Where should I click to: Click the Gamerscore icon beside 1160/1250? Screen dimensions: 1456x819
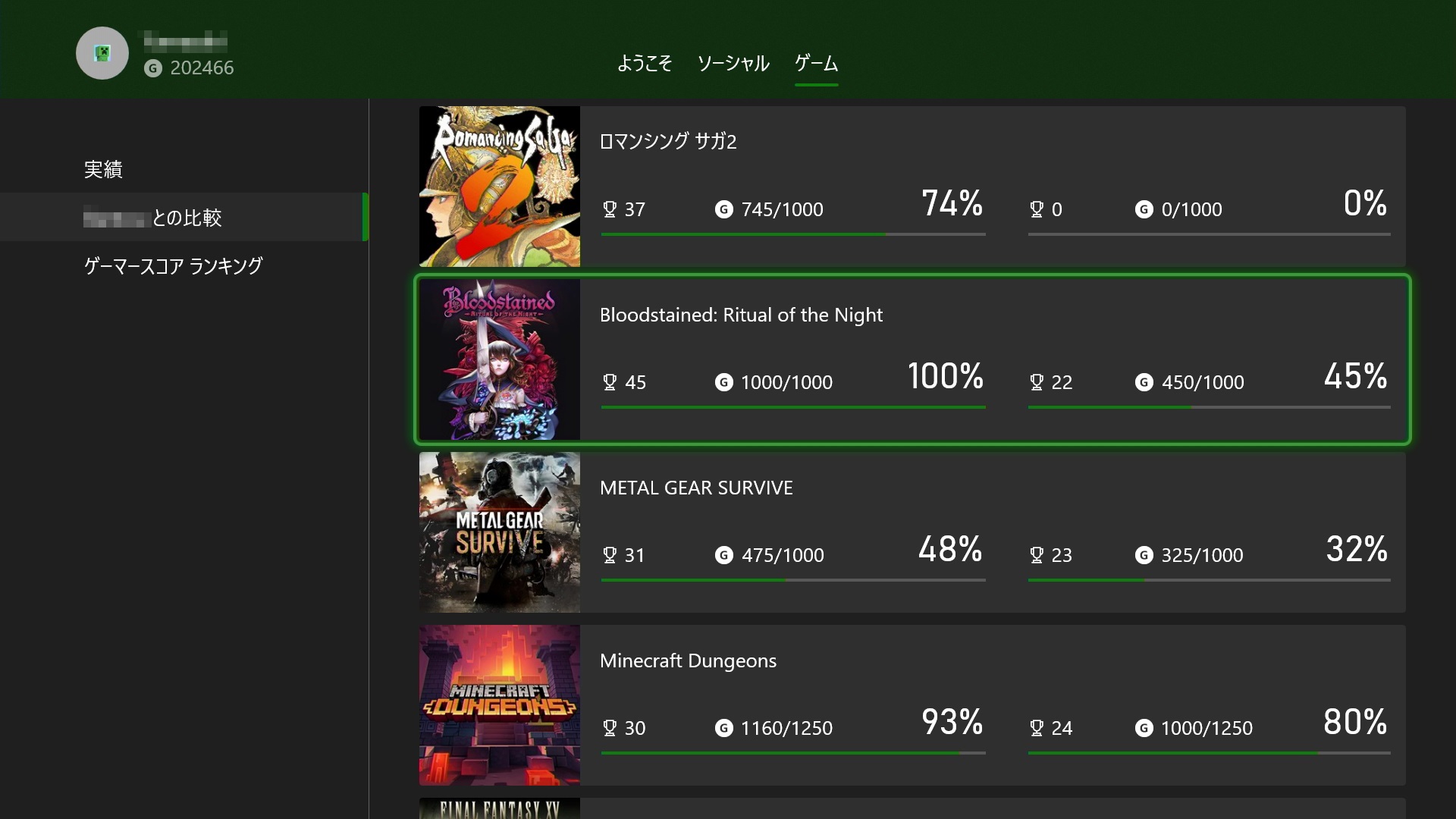(x=724, y=728)
